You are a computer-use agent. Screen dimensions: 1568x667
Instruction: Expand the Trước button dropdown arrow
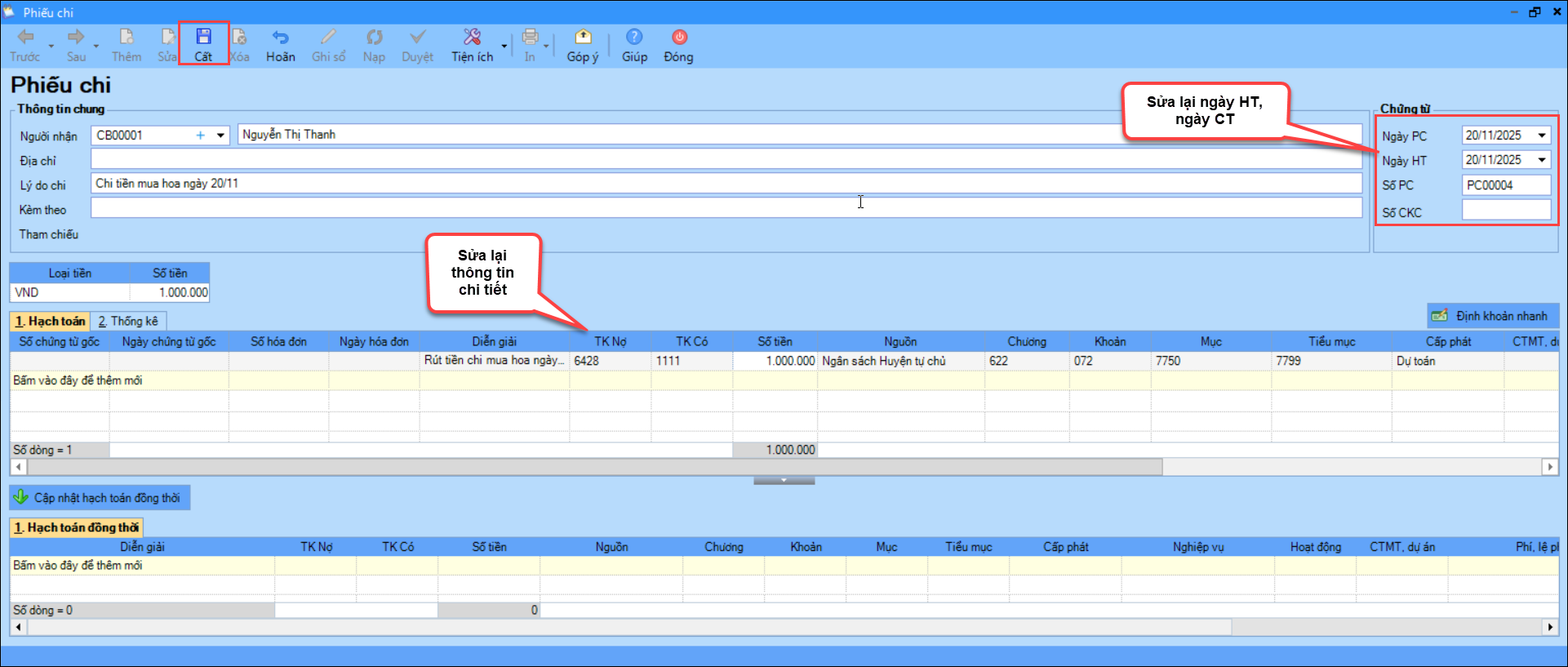click(x=51, y=47)
